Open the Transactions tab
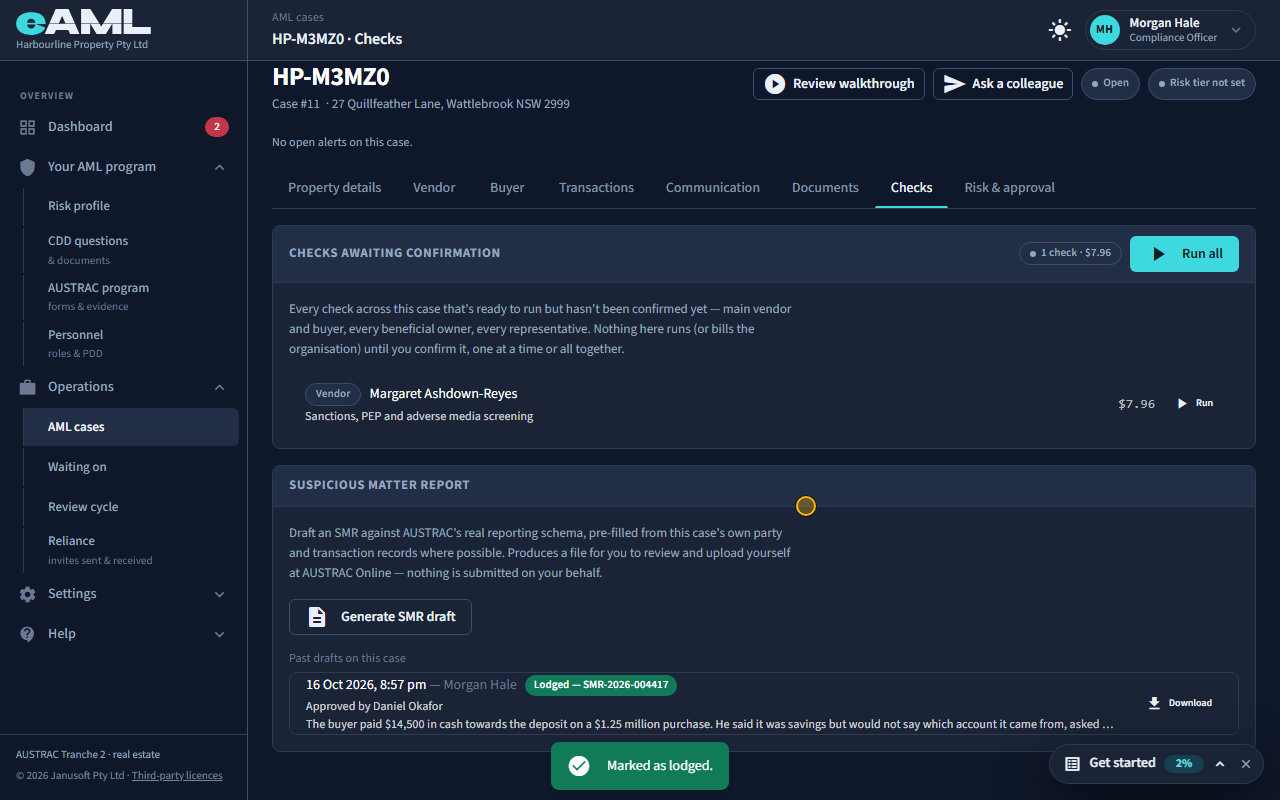The image size is (1280, 800). point(597,188)
